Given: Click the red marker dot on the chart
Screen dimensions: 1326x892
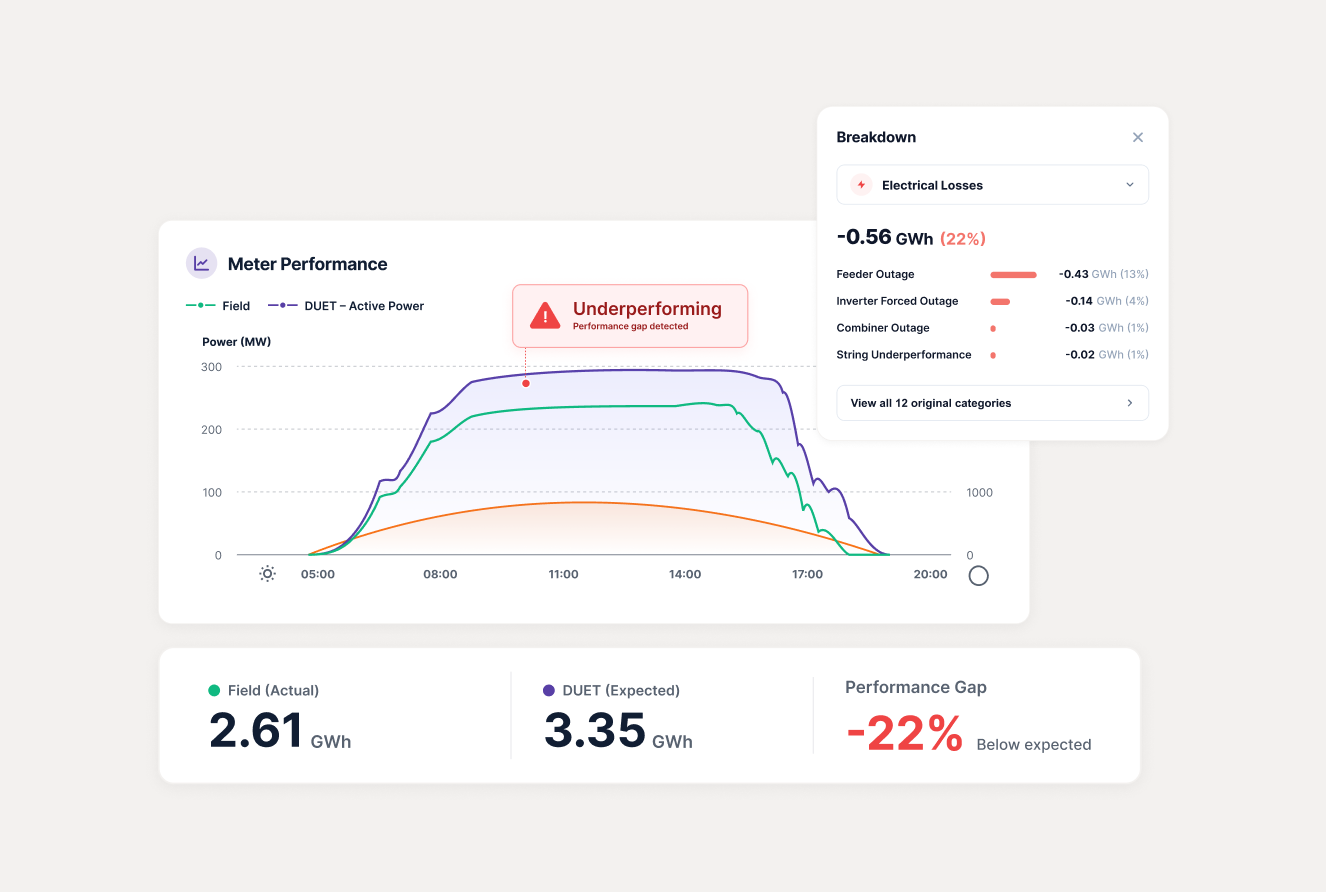Looking at the screenshot, I should pyautogui.click(x=525, y=383).
